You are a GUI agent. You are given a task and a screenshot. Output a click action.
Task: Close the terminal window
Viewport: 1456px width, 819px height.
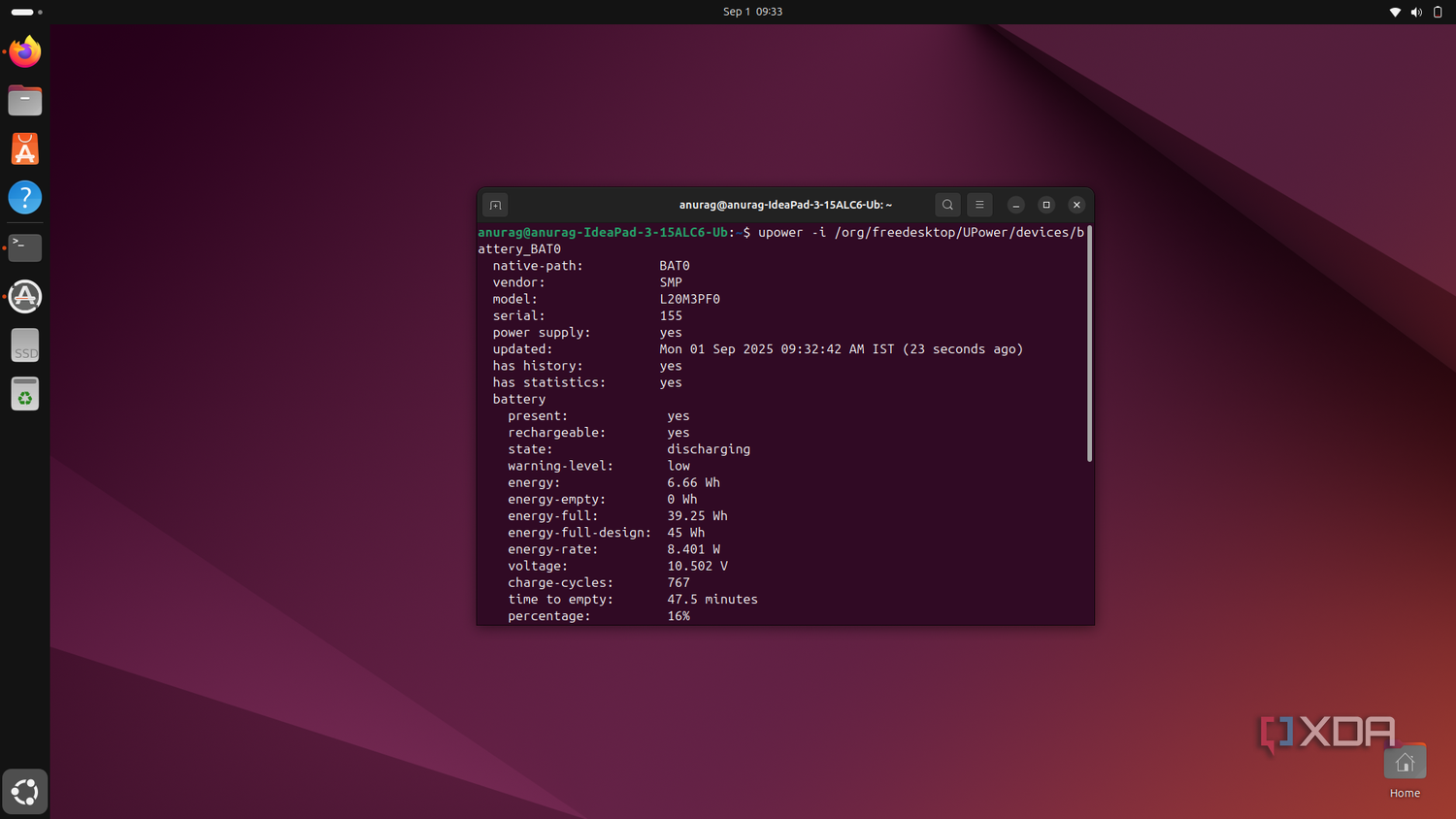point(1076,205)
